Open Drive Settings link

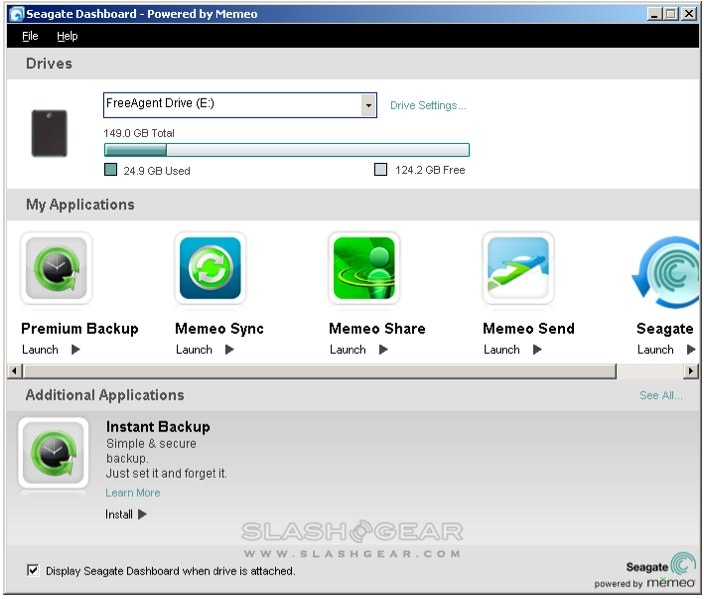pyautogui.click(x=428, y=106)
